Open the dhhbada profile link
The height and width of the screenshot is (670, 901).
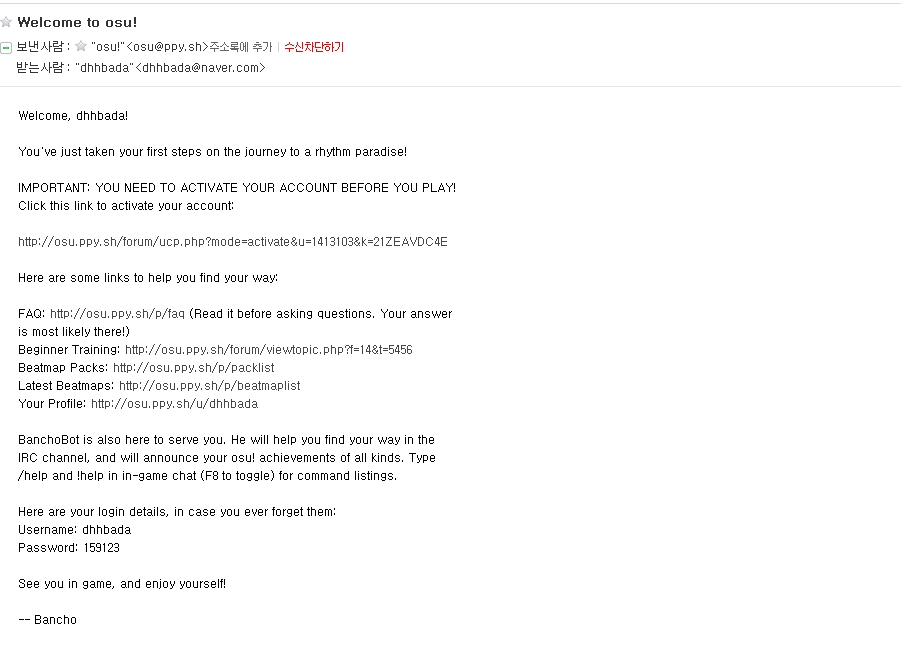(174, 404)
